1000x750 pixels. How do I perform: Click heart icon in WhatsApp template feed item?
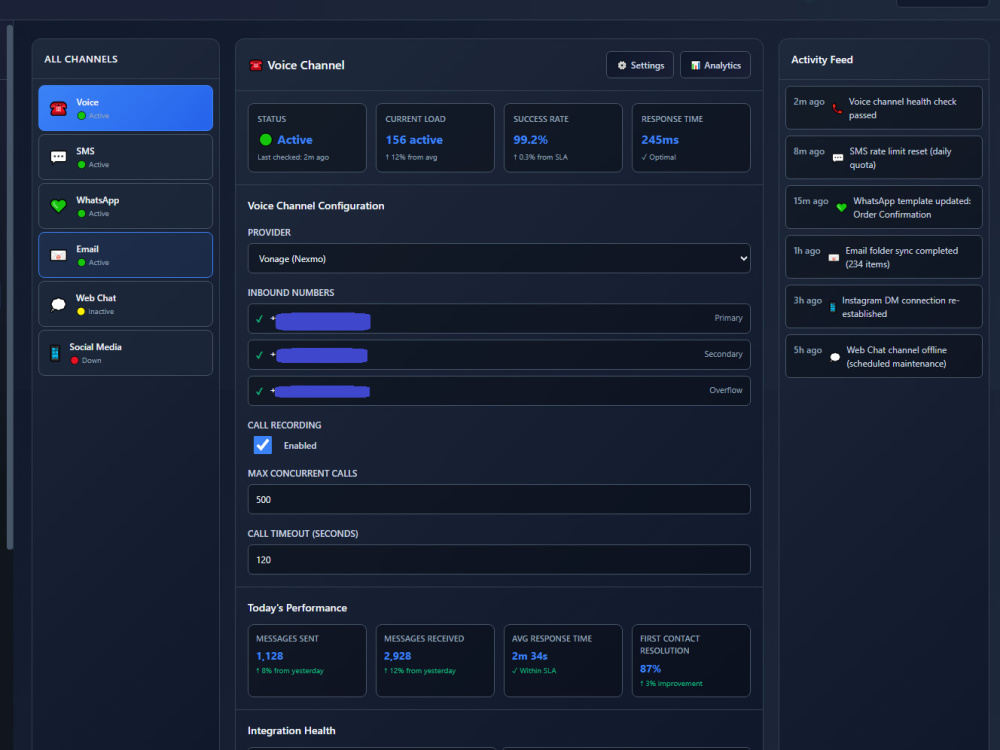click(842, 207)
